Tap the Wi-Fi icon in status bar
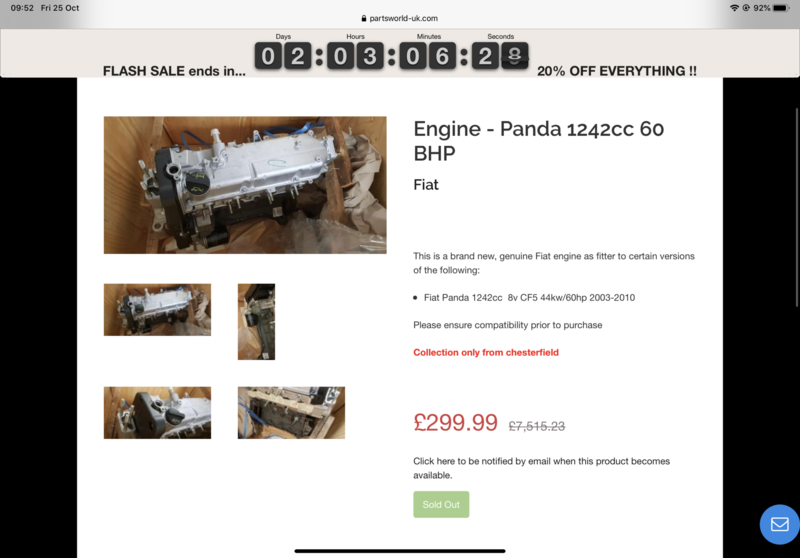 (734, 8)
